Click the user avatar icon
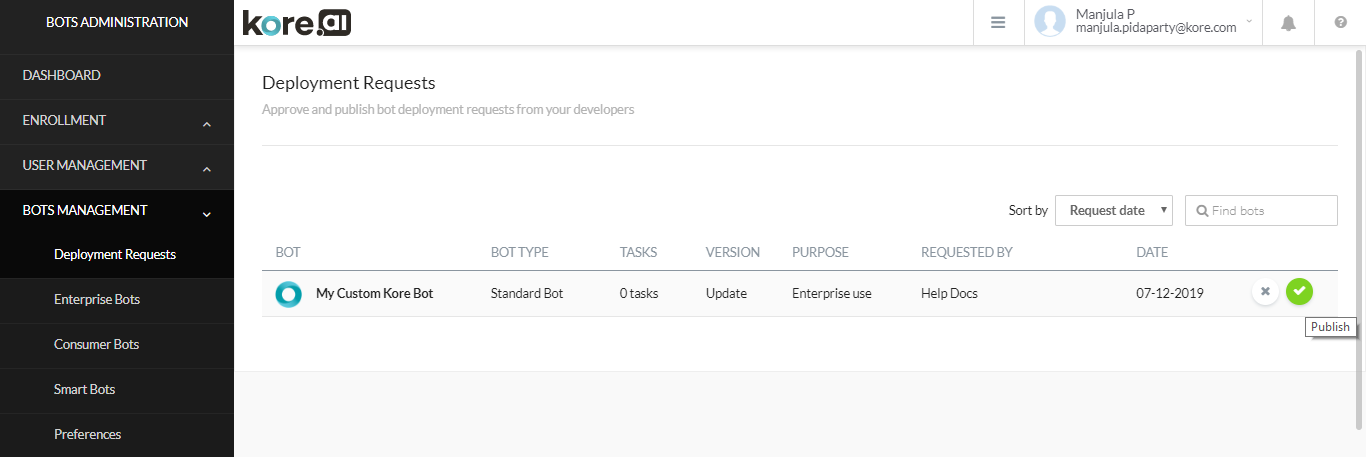This screenshot has width=1366, height=457. pos(1050,21)
